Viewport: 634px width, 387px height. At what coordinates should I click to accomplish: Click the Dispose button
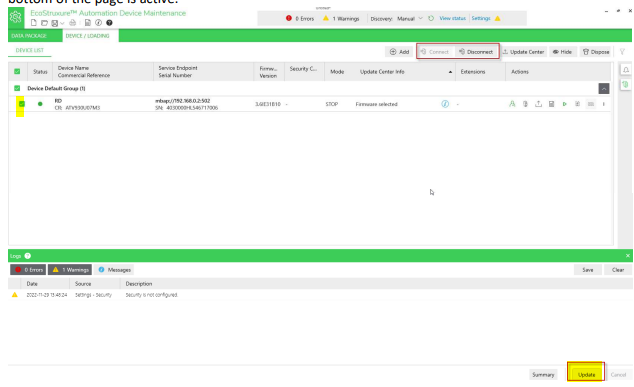pyautogui.click(x=596, y=52)
